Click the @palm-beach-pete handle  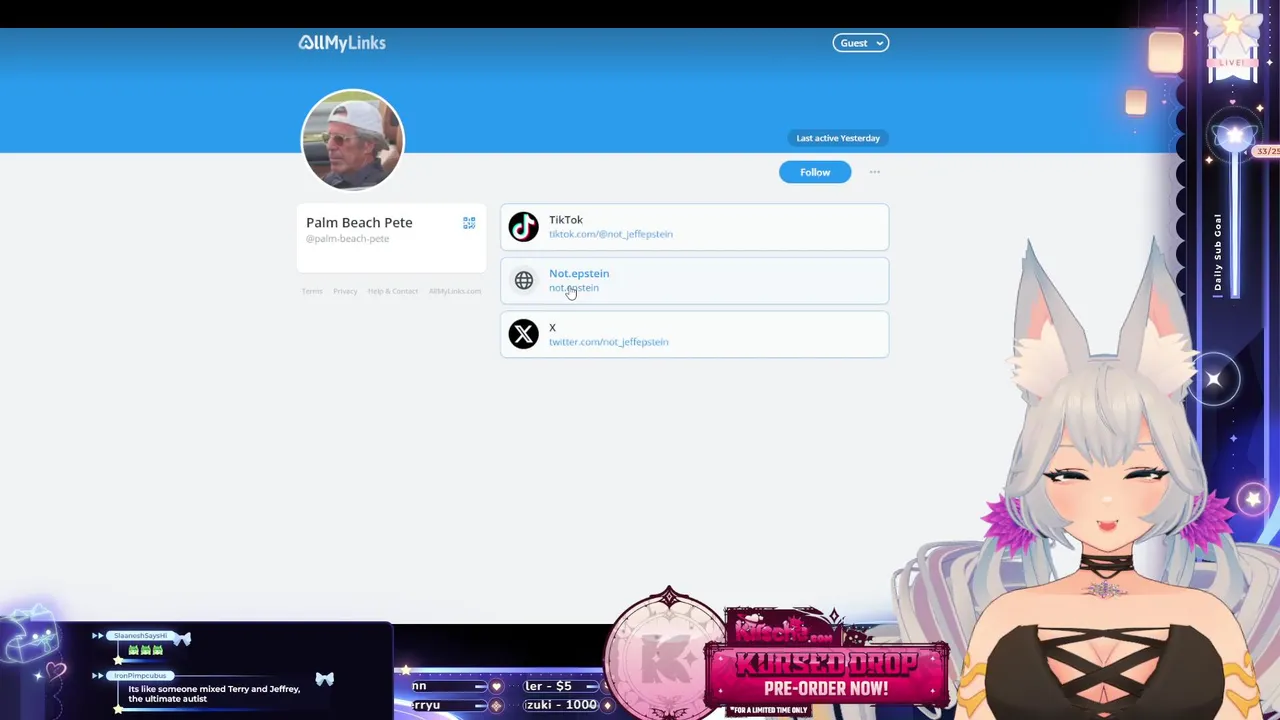(x=347, y=239)
